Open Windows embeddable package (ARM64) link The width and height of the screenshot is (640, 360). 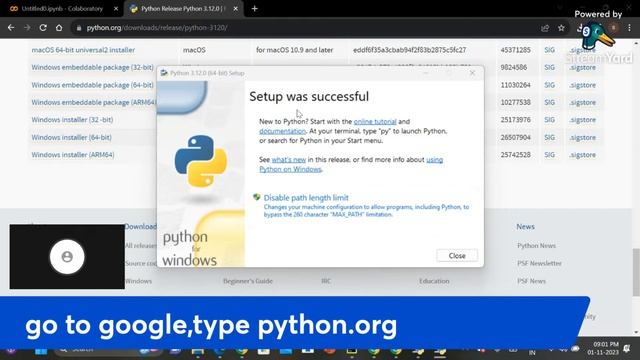pos(94,102)
